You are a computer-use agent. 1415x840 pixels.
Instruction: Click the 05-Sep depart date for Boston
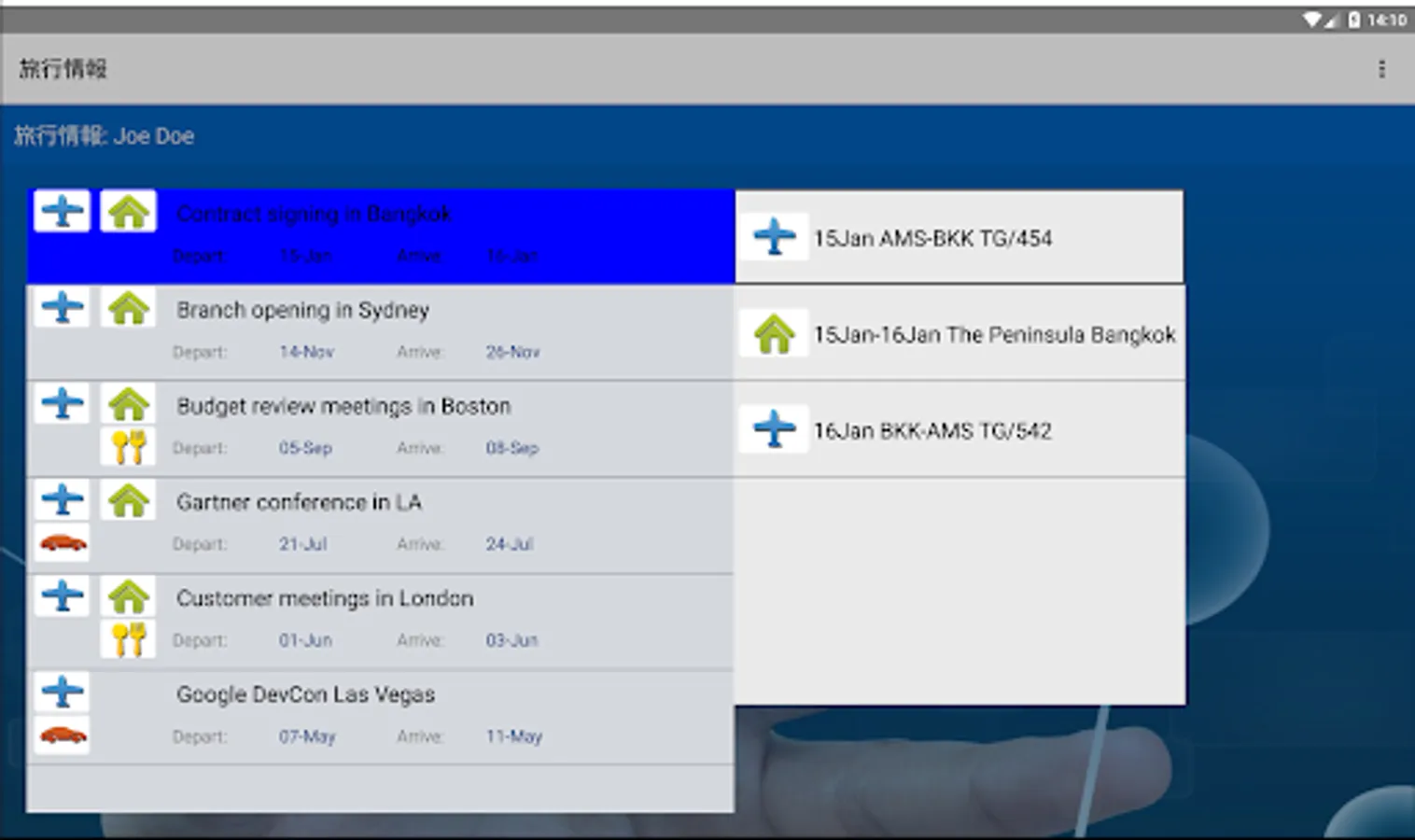tap(305, 448)
